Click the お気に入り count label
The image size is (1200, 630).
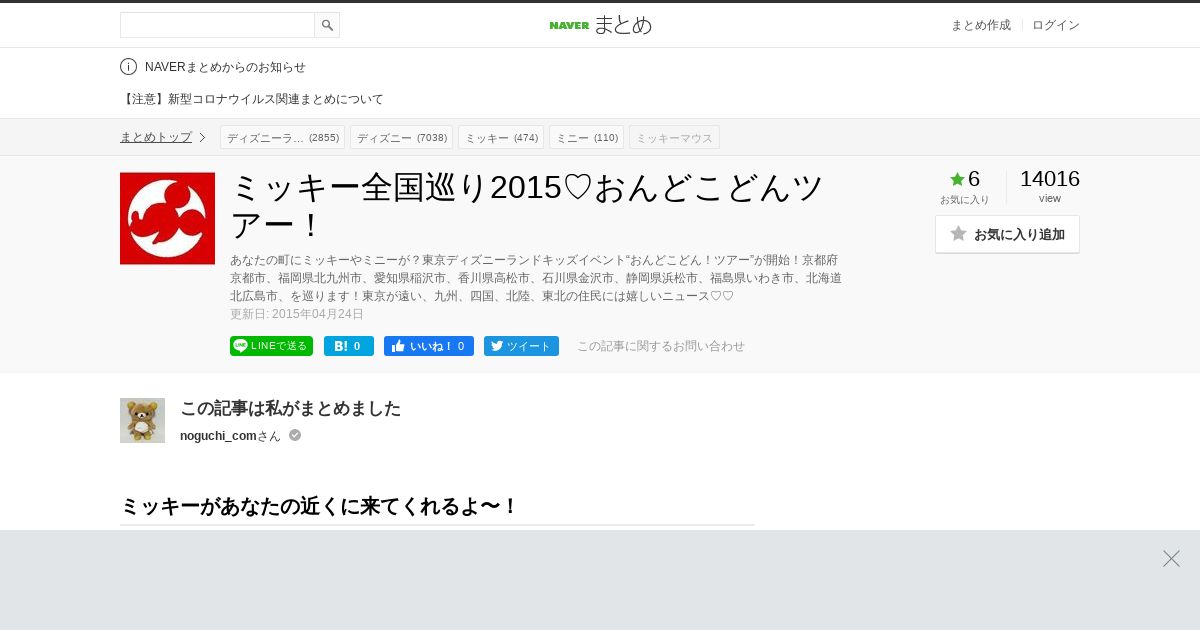pyautogui.click(x=964, y=199)
